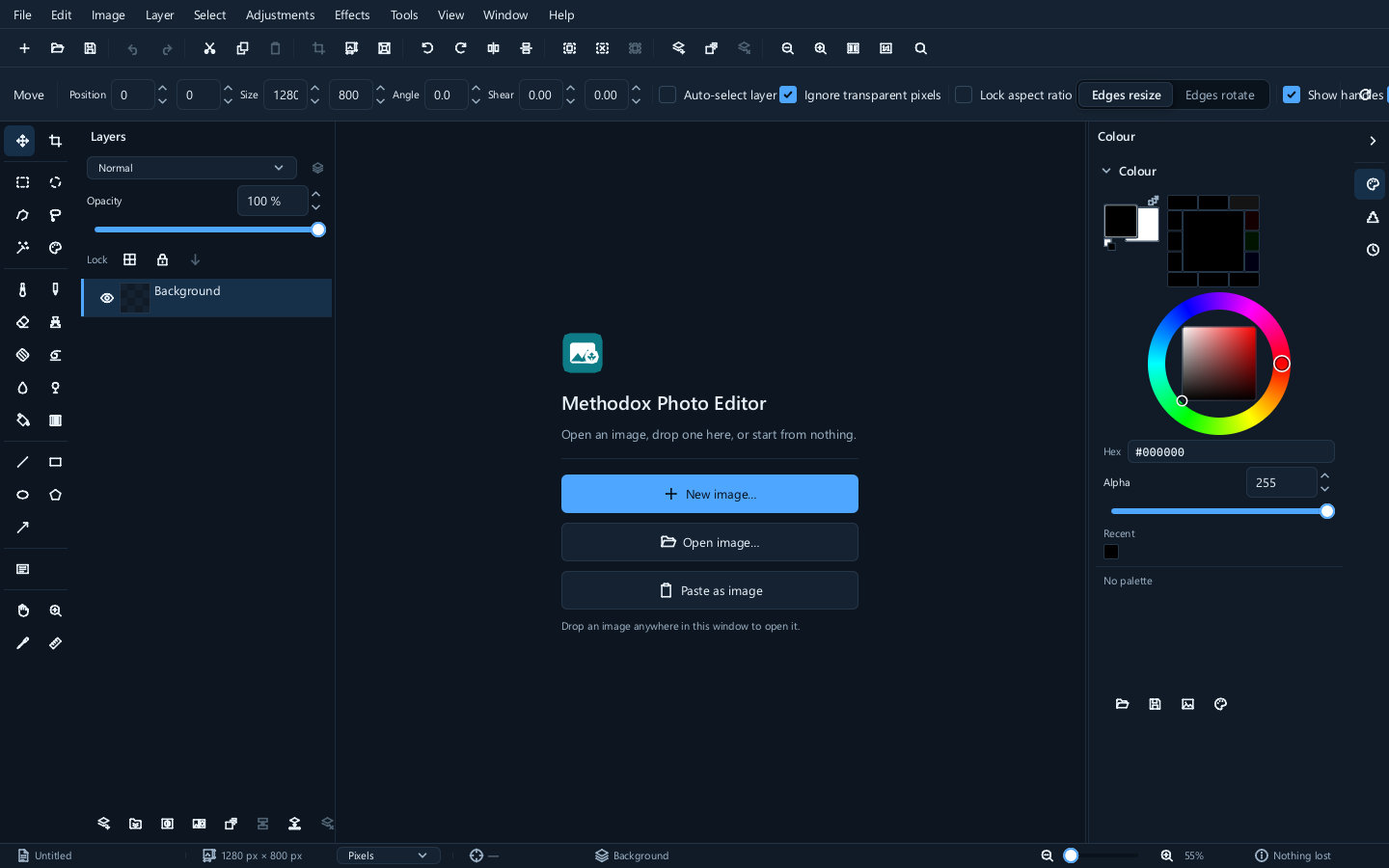
Task: Uncheck Ignore transparent pixels
Action: click(788, 95)
